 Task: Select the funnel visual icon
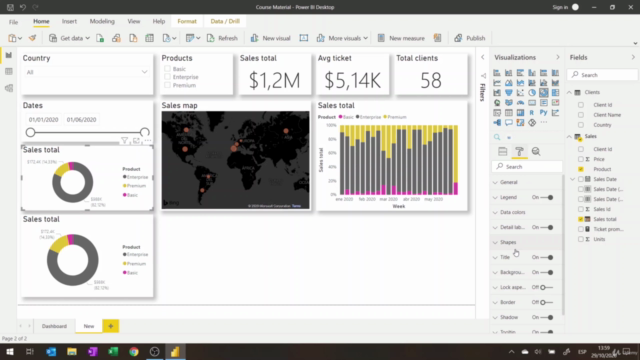509,93
